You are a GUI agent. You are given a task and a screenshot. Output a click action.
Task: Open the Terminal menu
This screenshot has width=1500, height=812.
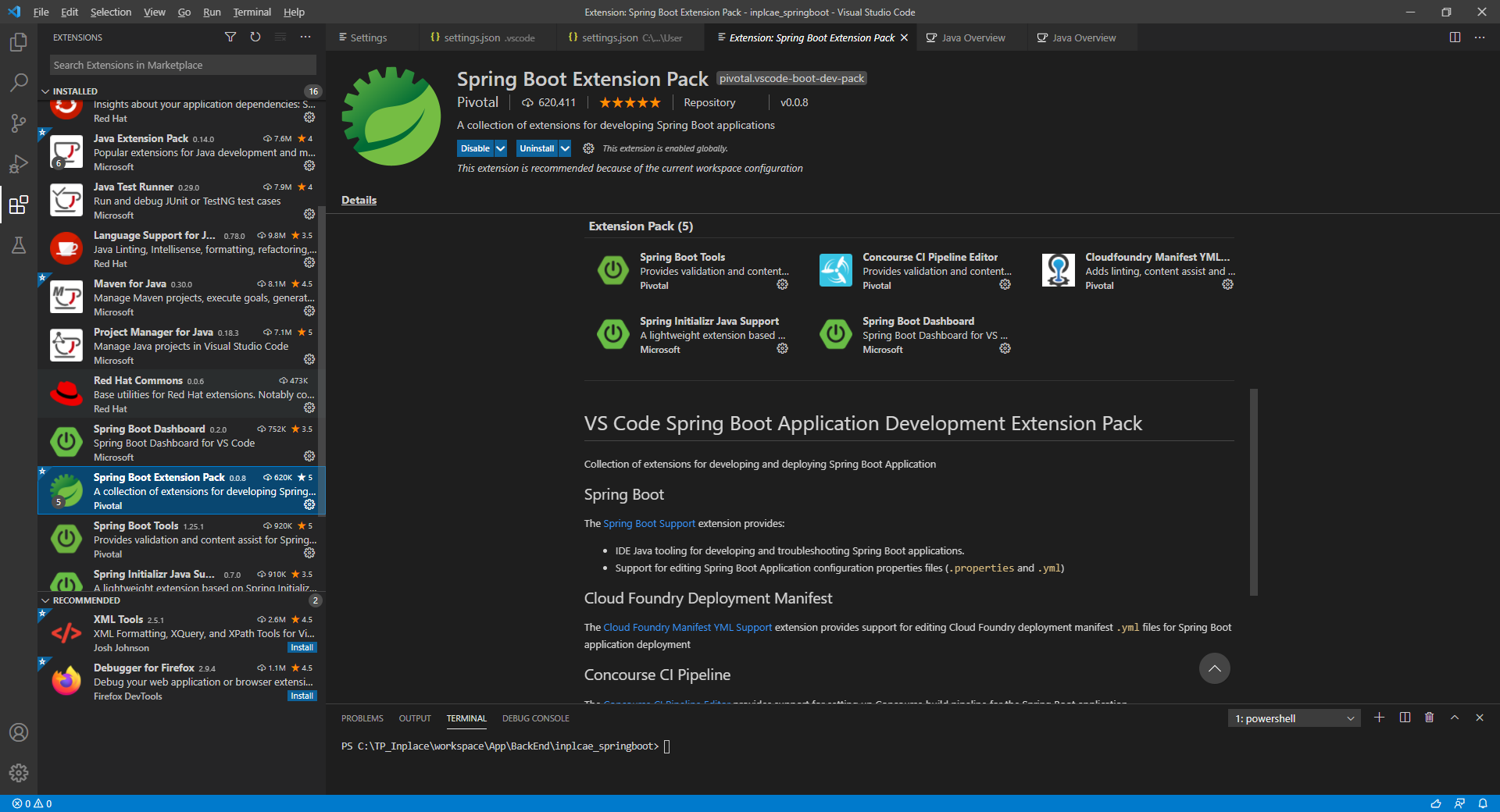(252, 12)
